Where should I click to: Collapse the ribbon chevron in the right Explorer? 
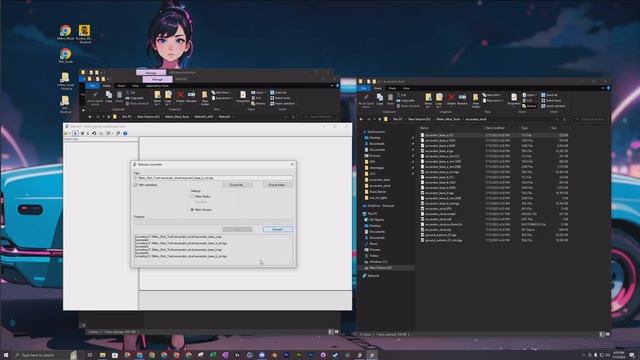603,88
